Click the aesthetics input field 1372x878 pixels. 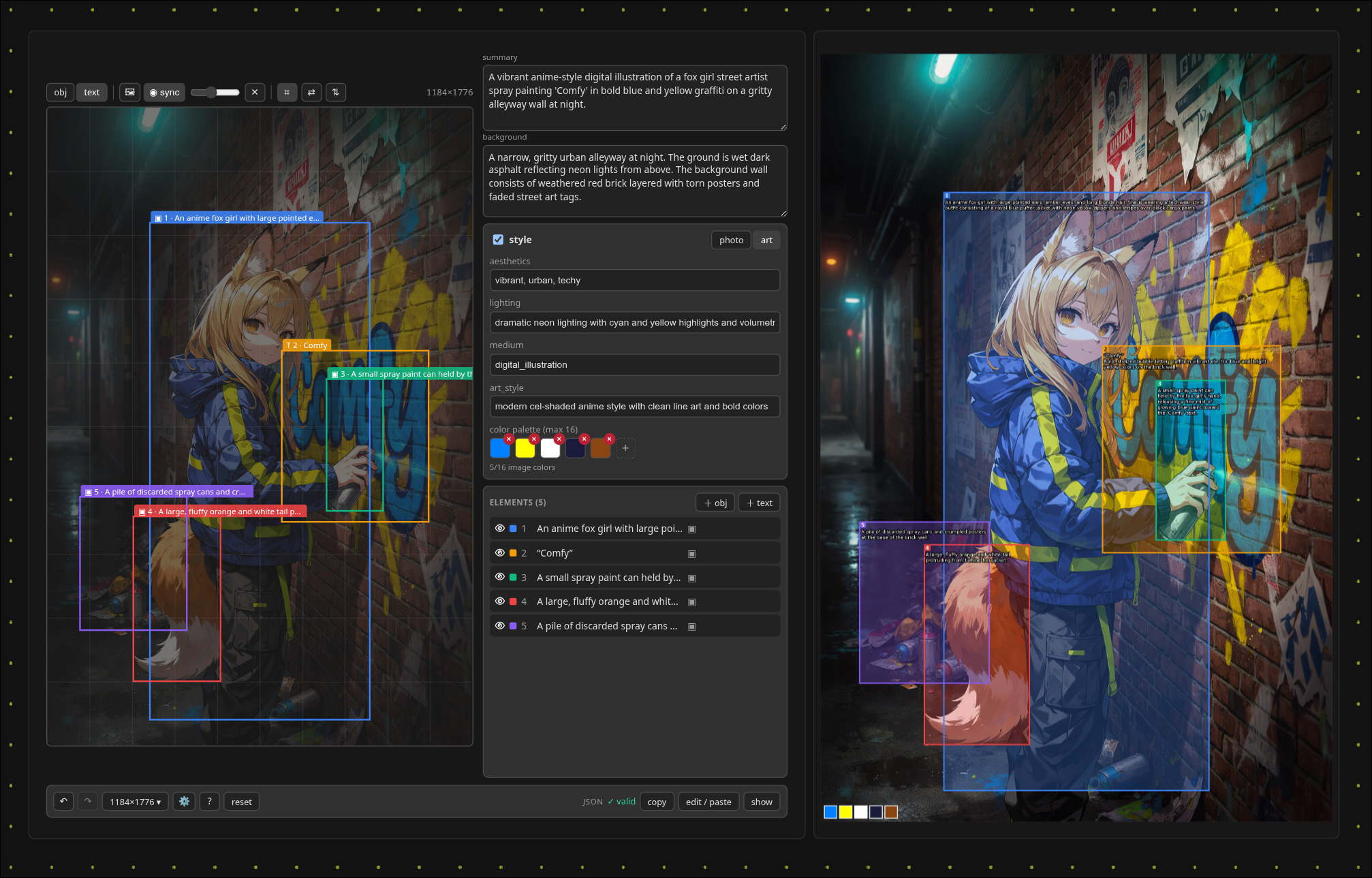click(635, 280)
